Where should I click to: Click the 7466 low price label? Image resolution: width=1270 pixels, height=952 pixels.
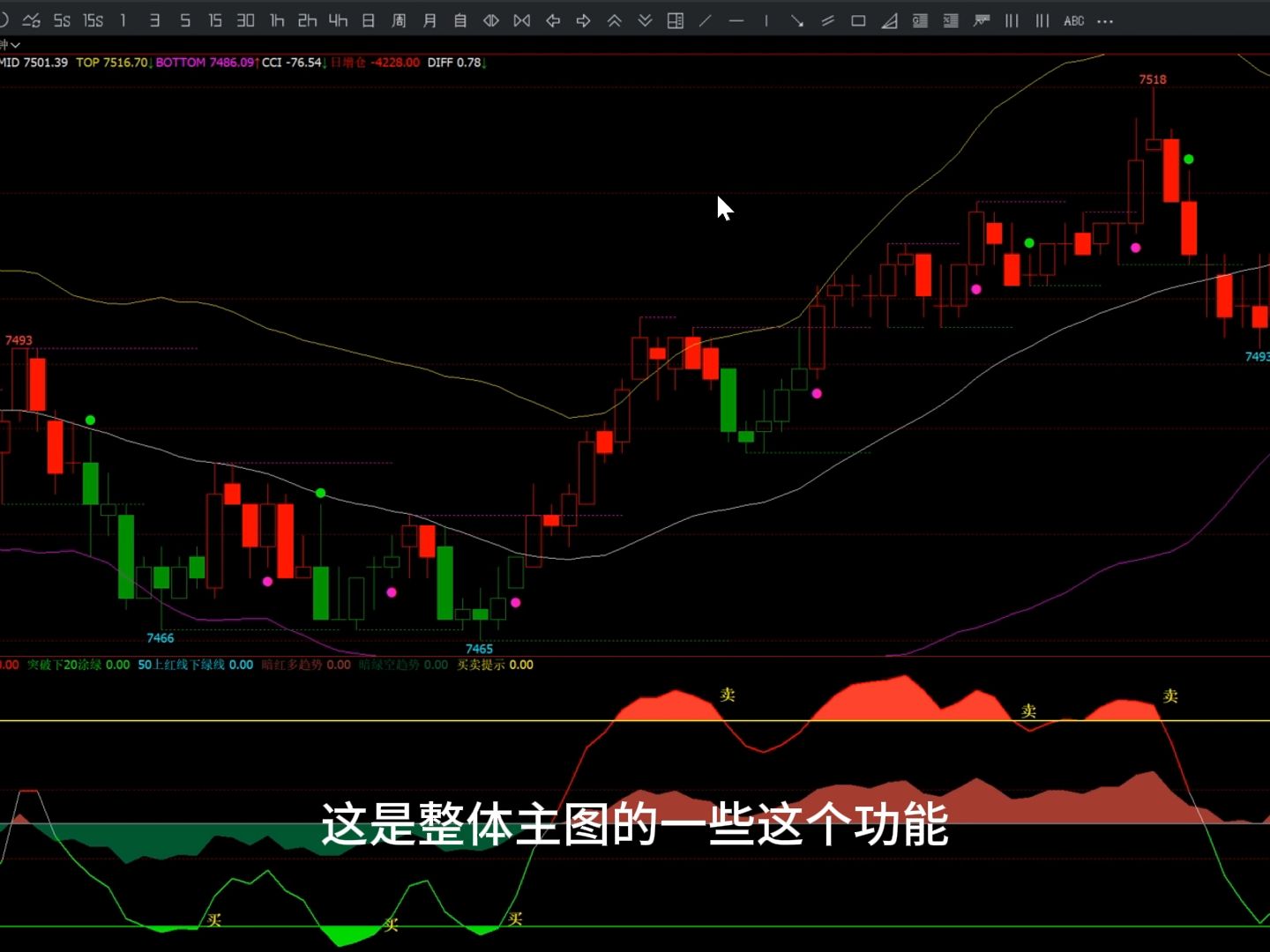[x=161, y=638]
